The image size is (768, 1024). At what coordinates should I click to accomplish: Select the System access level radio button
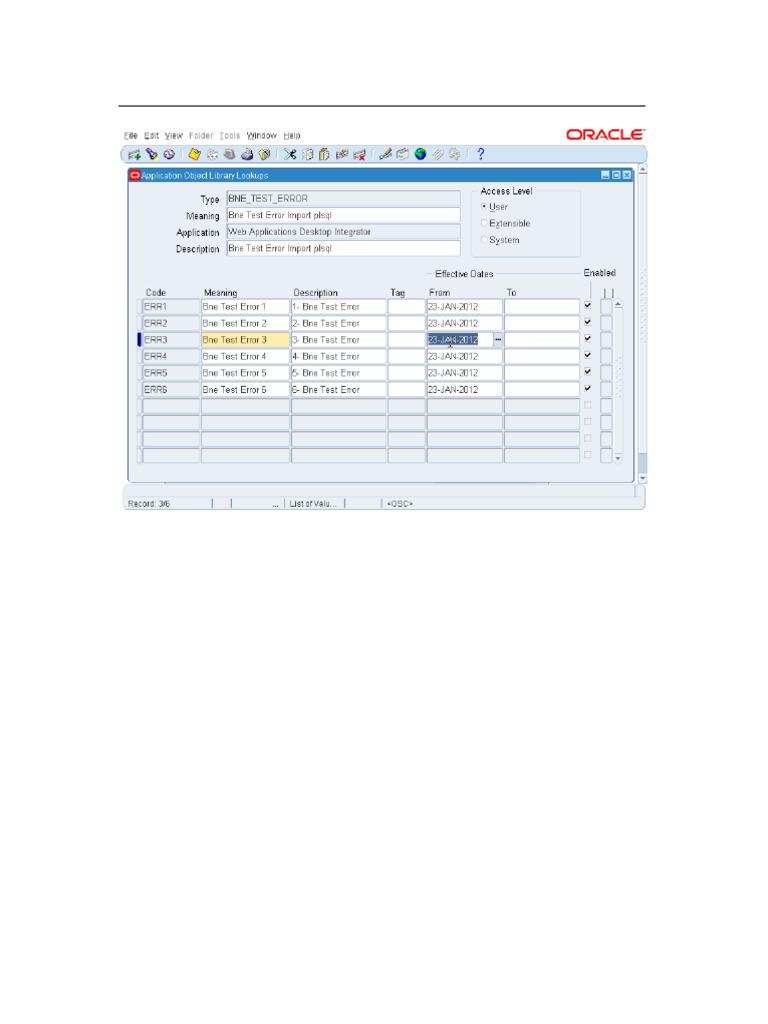point(484,240)
